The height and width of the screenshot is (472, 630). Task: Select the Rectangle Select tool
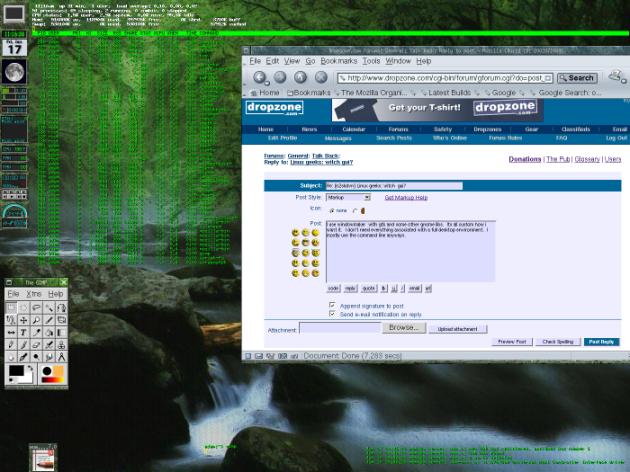point(10,307)
